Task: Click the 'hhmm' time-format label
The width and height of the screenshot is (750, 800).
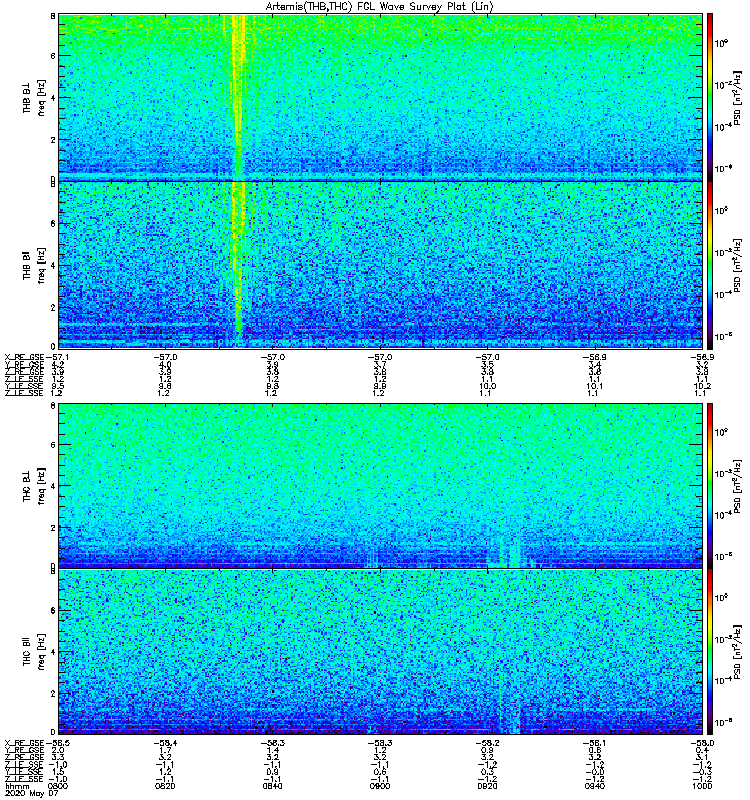Action: coord(15,786)
